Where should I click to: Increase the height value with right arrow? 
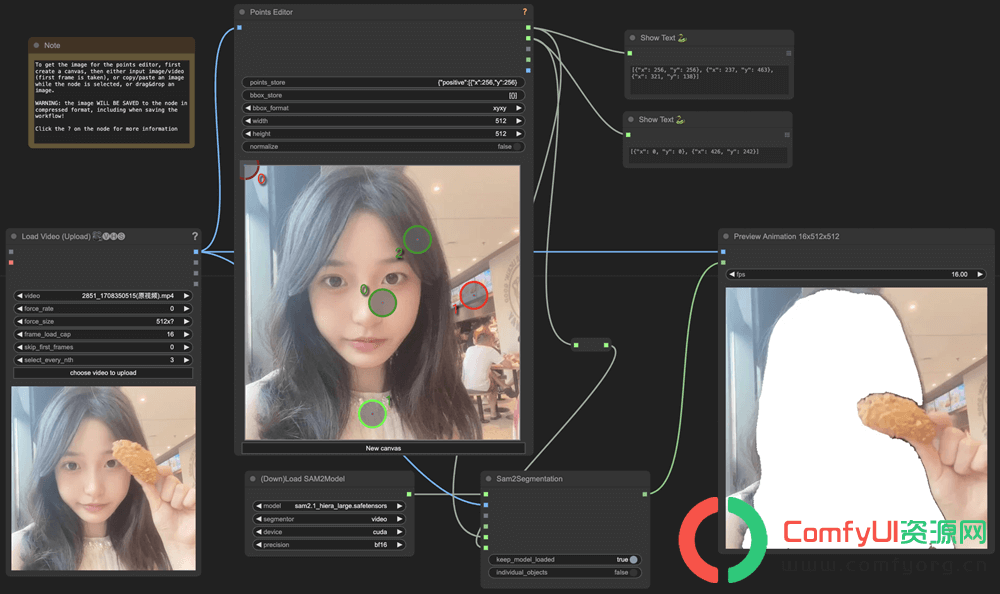518,134
